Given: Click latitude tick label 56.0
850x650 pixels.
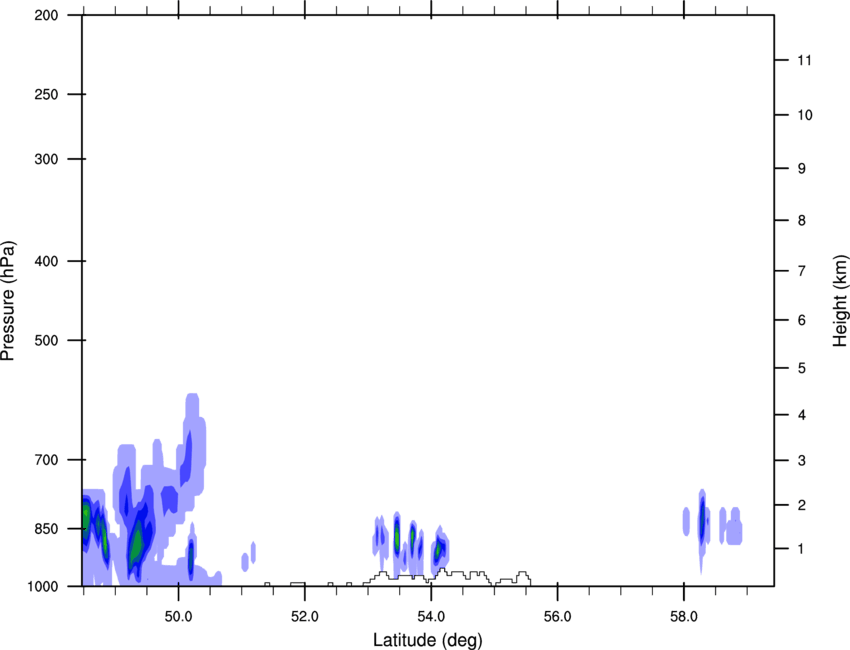Looking at the screenshot, I should tap(557, 616).
